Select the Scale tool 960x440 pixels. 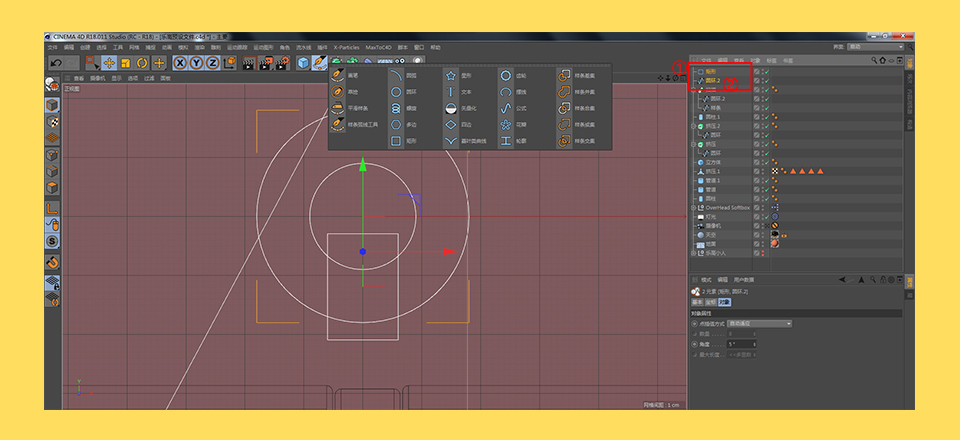(x=126, y=63)
